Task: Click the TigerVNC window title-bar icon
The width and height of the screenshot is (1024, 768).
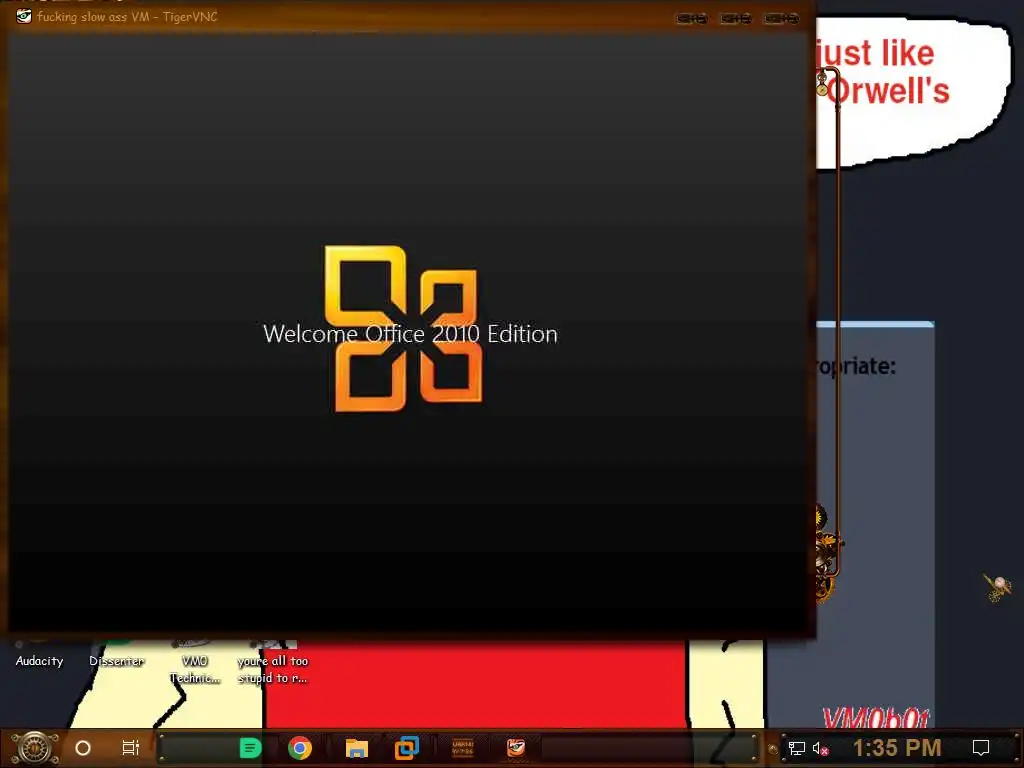Action: (x=24, y=16)
